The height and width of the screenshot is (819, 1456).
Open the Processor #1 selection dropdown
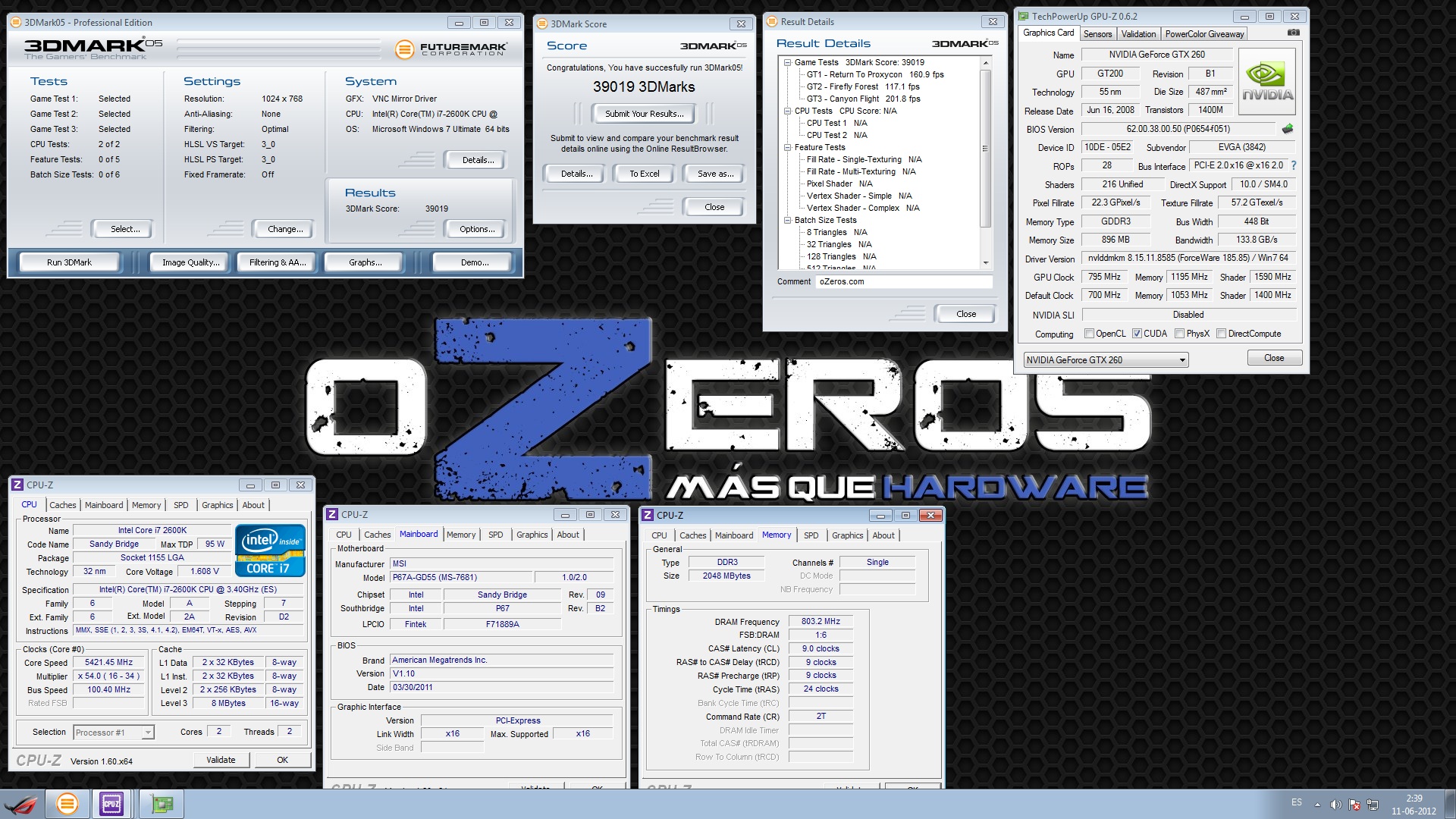[x=114, y=733]
